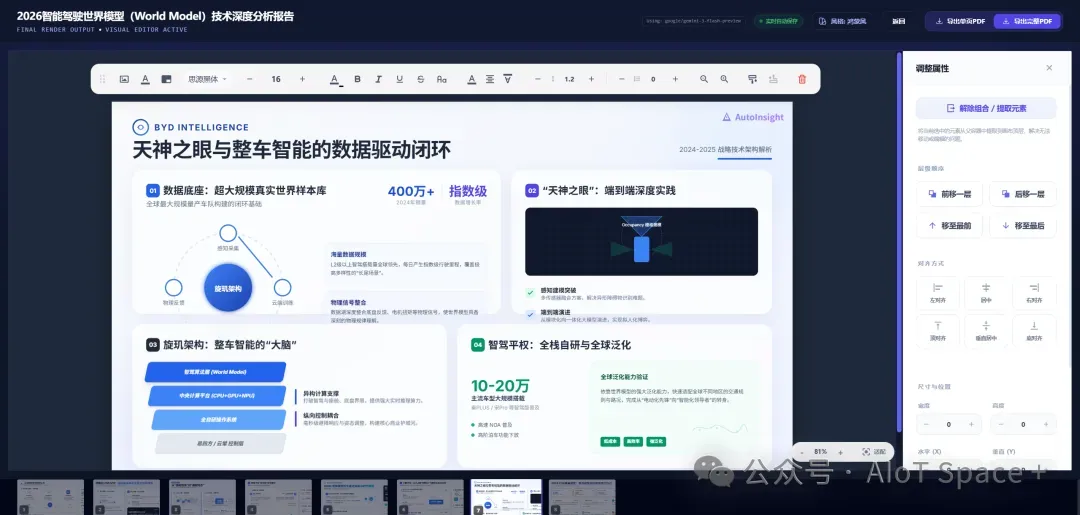Increase the 高度 height value
1080x515 pixels.
(1046, 424)
